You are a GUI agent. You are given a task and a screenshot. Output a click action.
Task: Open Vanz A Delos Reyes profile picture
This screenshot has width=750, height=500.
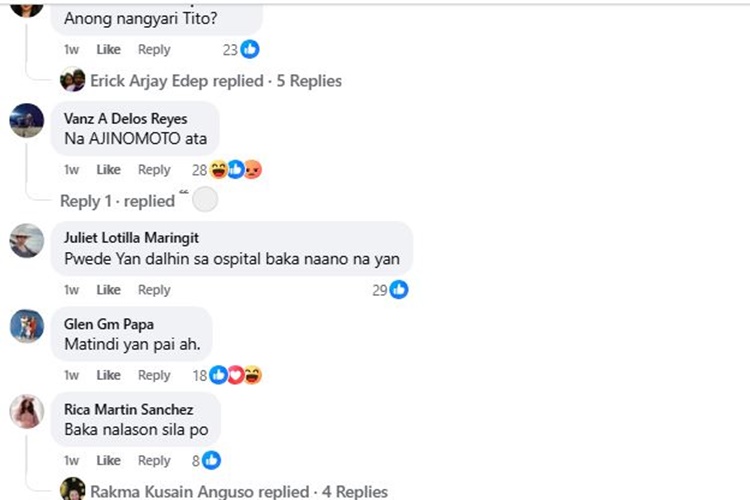point(27,121)
